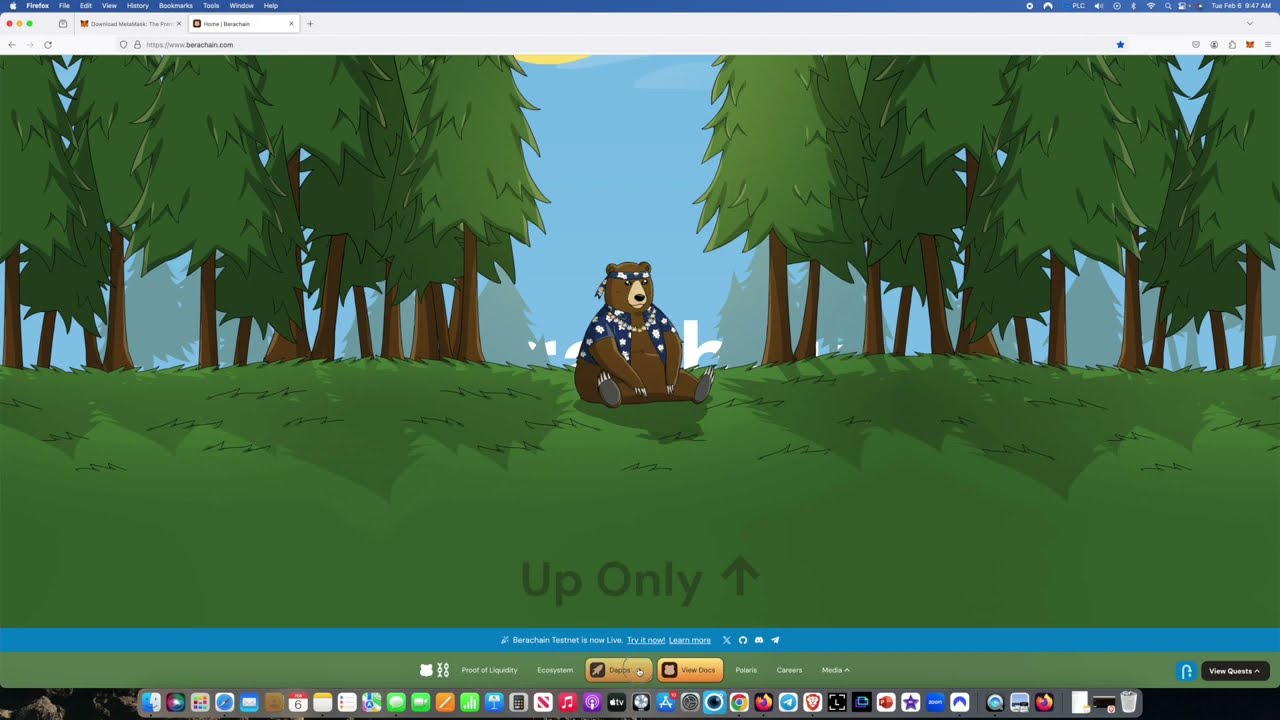Viewport: 1280px width, 720px height.
Task: Open the Polaris link
Action: [x=746, y=670]
